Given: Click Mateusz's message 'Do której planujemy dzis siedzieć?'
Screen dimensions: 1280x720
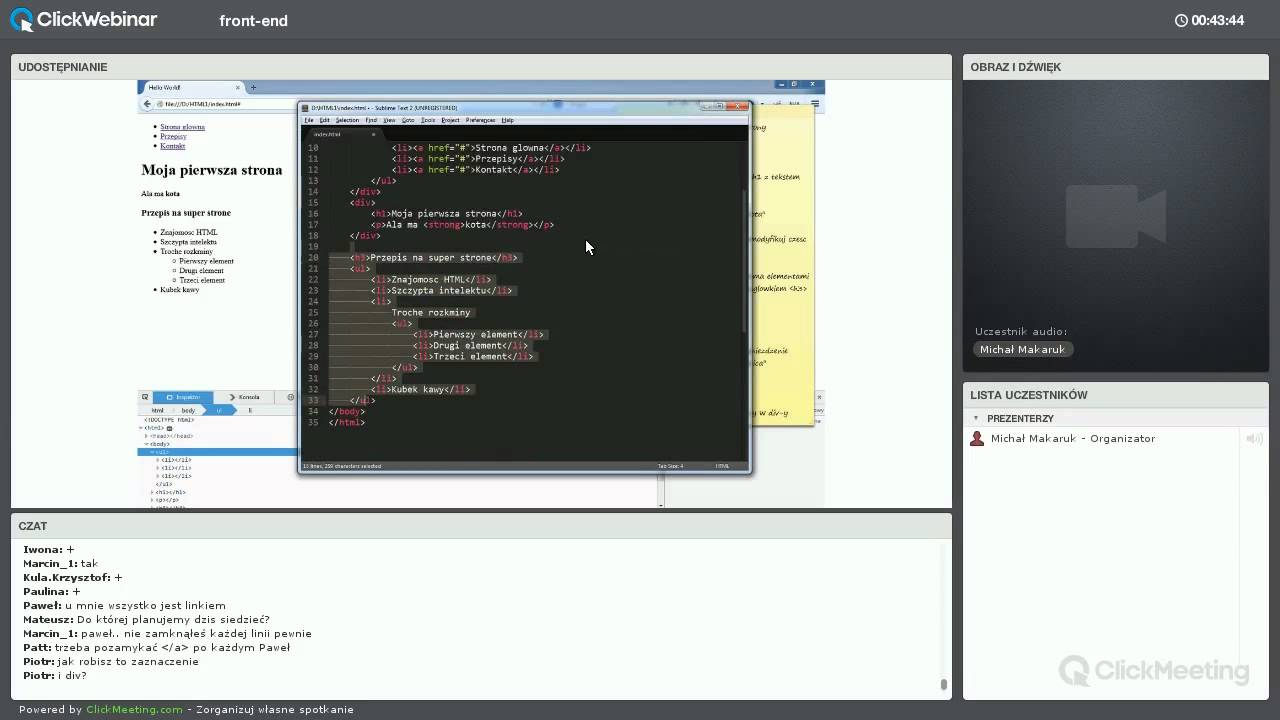Looking at the screenshot, I should [173, 619].
